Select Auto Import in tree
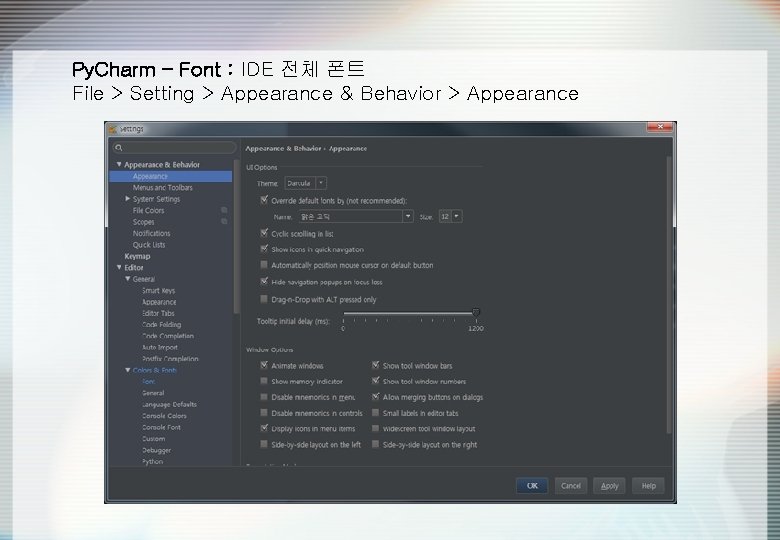Image resolution: width=780 pixels, height=540 pixels. click(x=160, y=348)
